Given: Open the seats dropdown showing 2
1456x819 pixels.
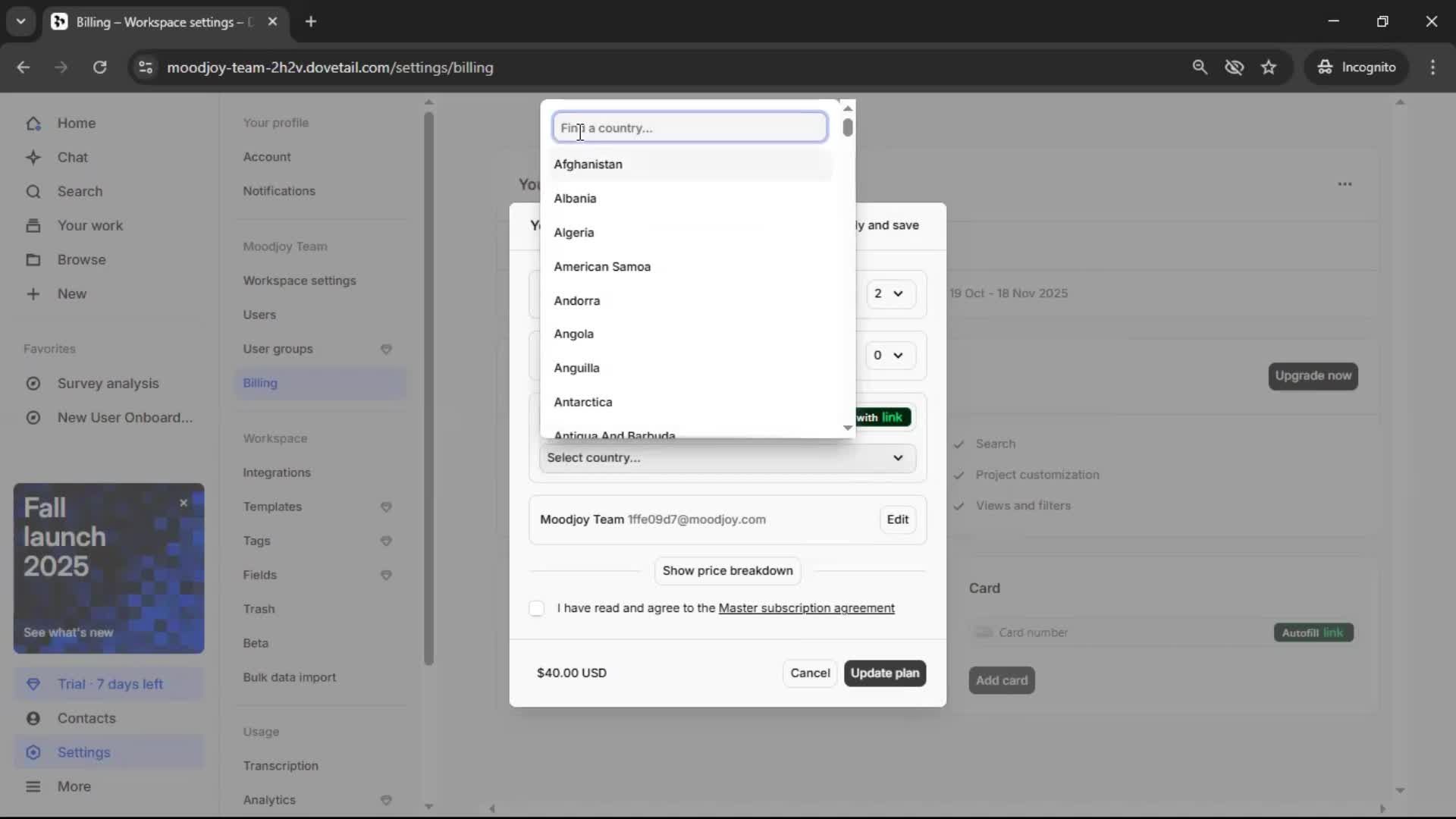Looking at the screenshot, I should pyautogui.click(x=888, y=293).
